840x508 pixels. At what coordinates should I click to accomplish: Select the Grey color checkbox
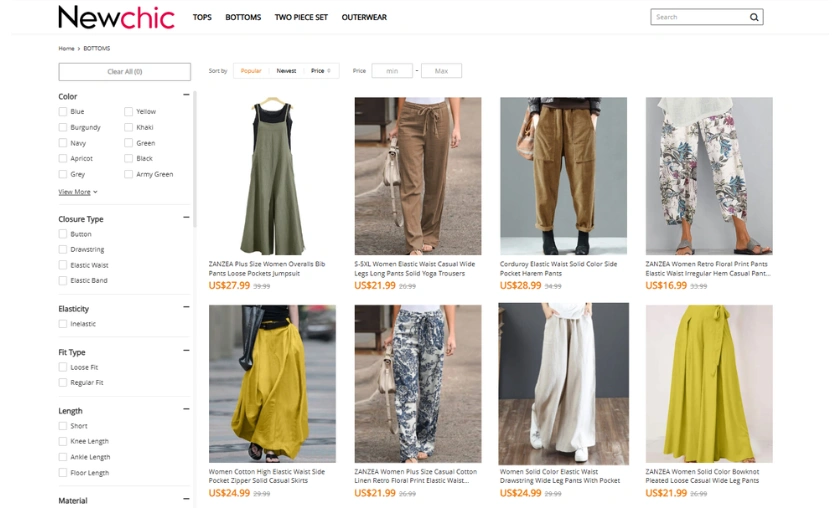coord(63,174)
